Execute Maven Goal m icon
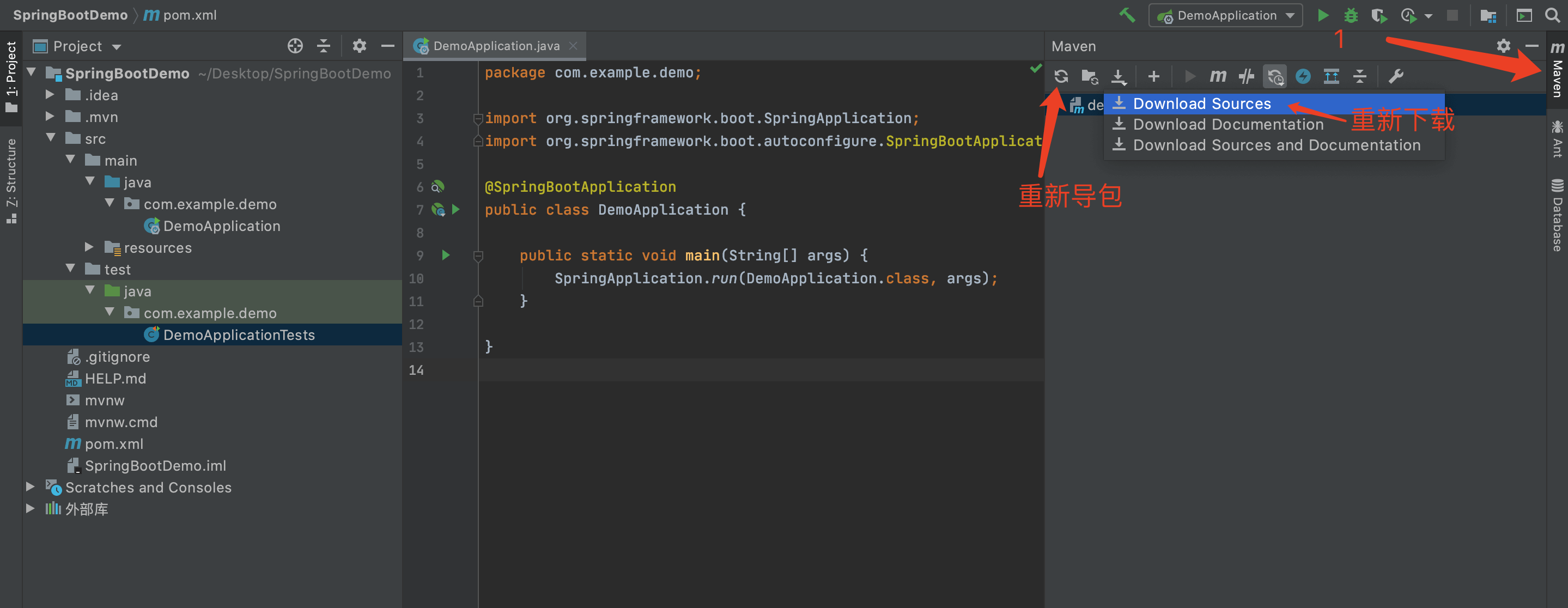 coord(1217,76)
